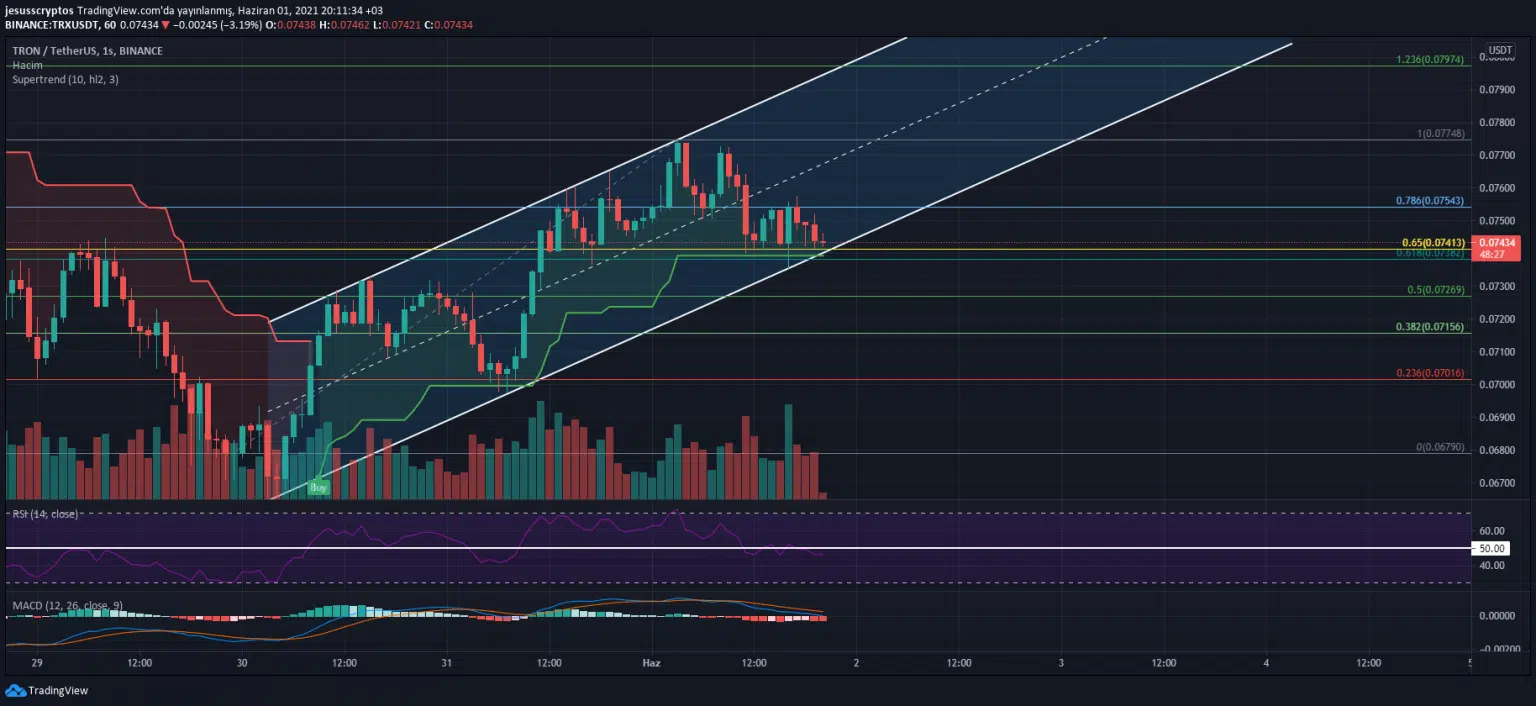The image size is (1536, 706).
Task: Click the yellow 0.65(0.07413) Fibonacci label
Action: click(x=1433, y=243)
